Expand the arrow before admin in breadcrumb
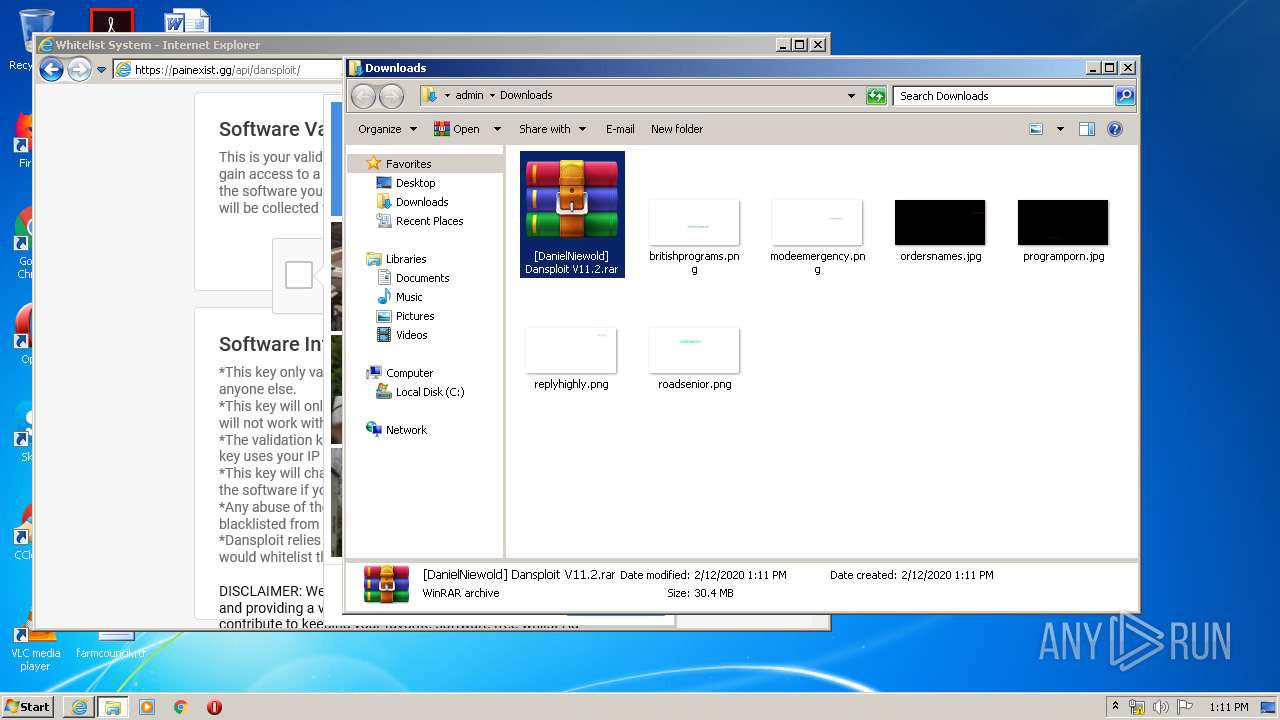1280x720 pixels. (x=447, y=96)
